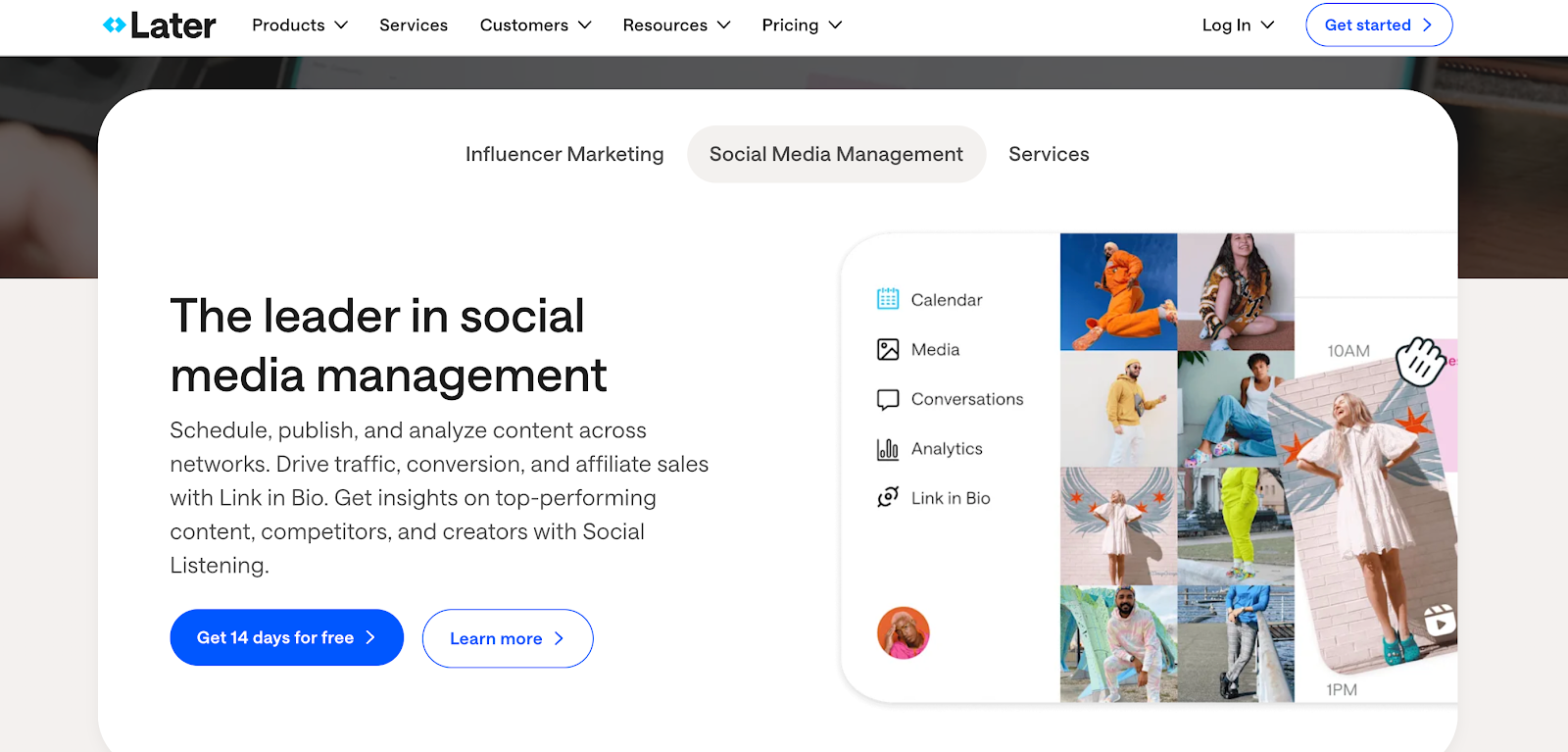This screenshot has height=752, width=1568.
Task: Click the thumbnail of woman sitting in patterned jacket
Action: (x=1236, y=292)
